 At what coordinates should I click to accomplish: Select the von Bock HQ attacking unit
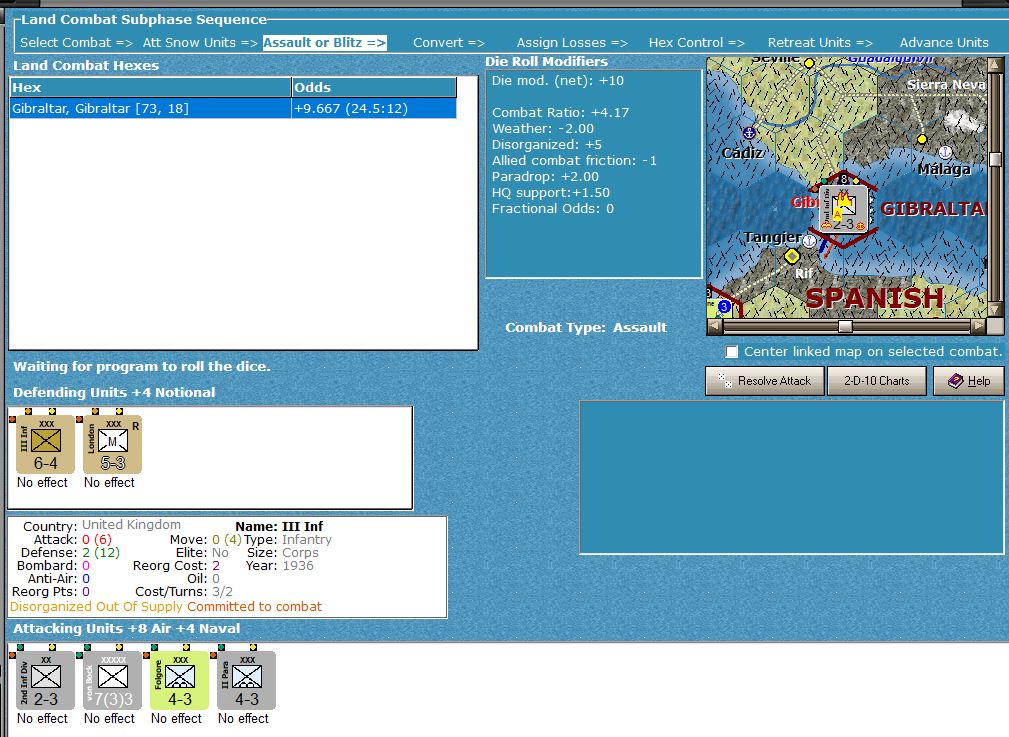point(112,680)
